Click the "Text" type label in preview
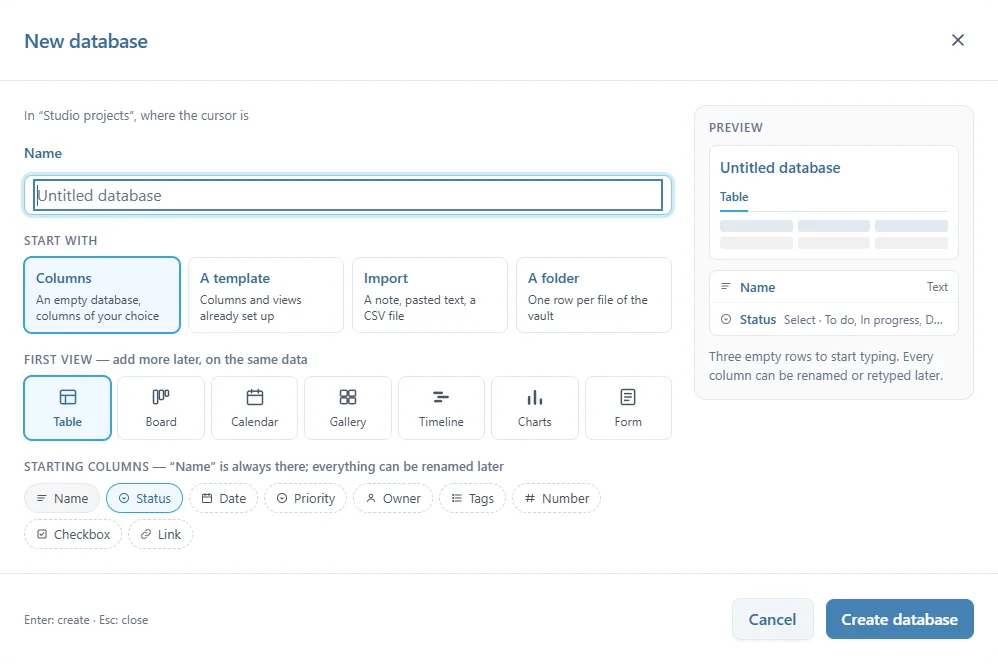998x664 pixels. click(x=937, y=287)
